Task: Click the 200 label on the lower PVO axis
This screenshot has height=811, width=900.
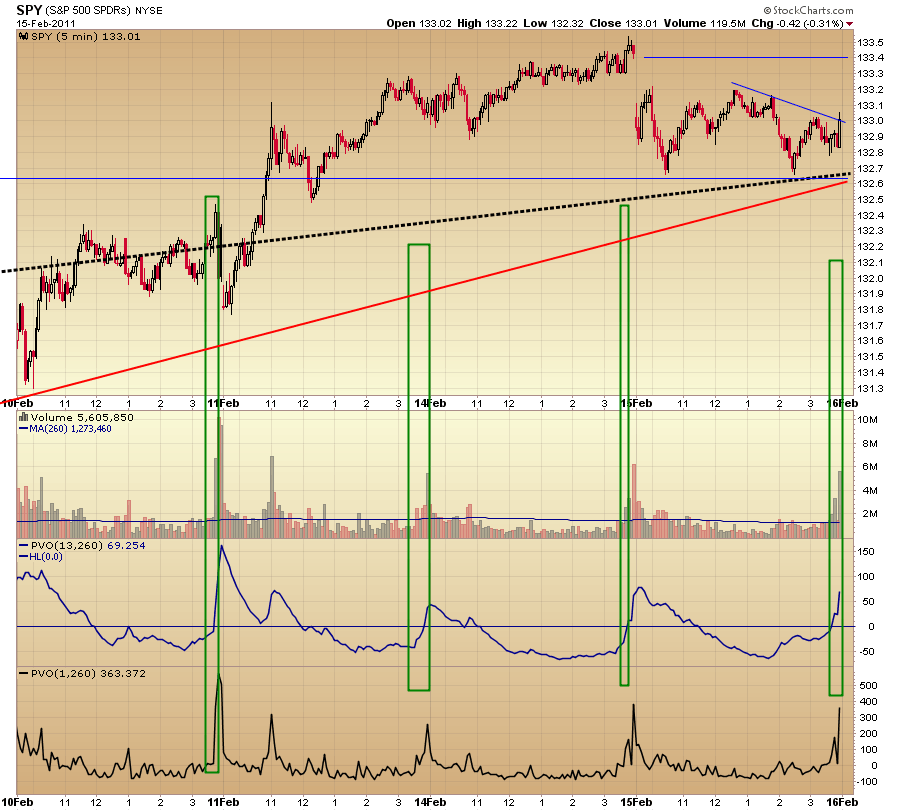Action: click(868, 734)
